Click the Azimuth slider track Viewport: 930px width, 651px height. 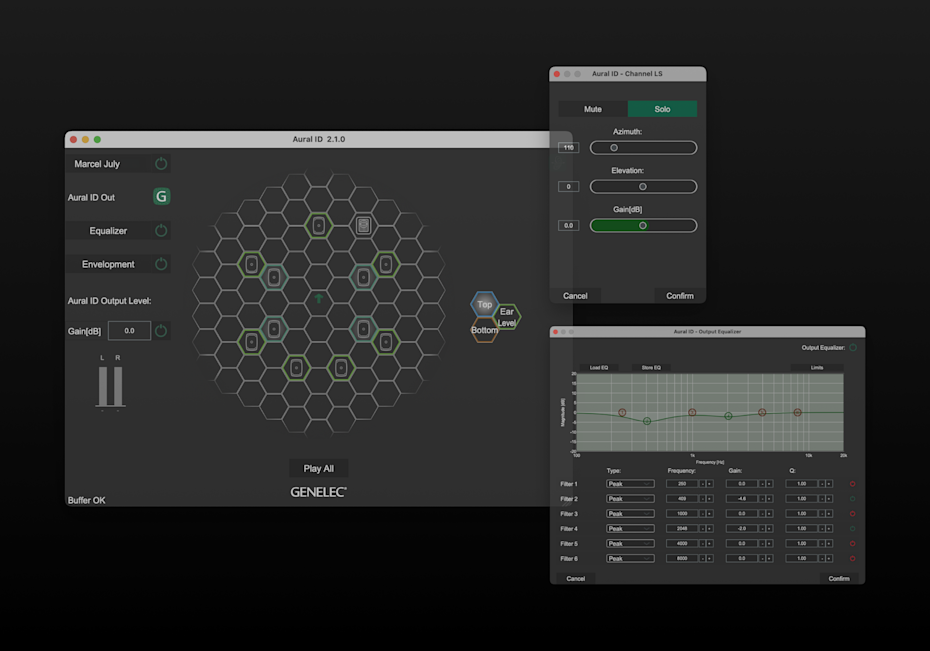644,148
